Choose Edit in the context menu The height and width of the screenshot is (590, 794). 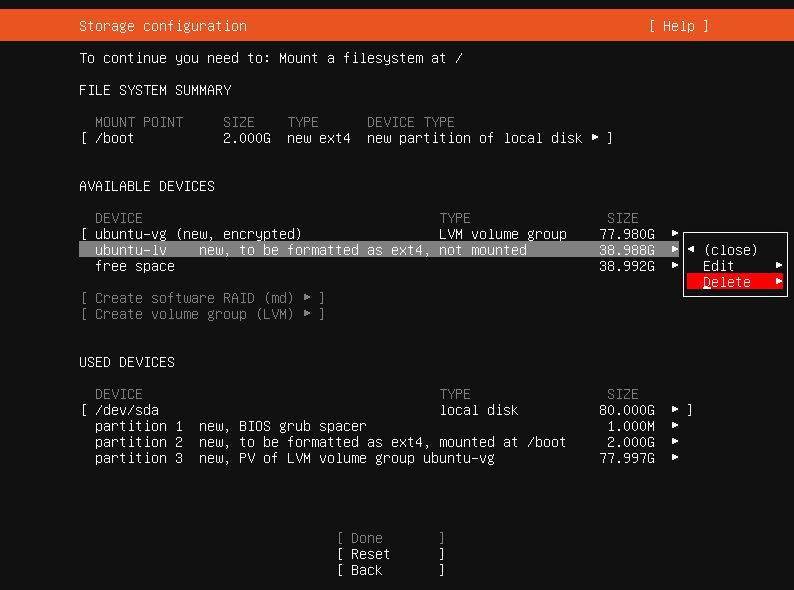[x=719, y=266]
